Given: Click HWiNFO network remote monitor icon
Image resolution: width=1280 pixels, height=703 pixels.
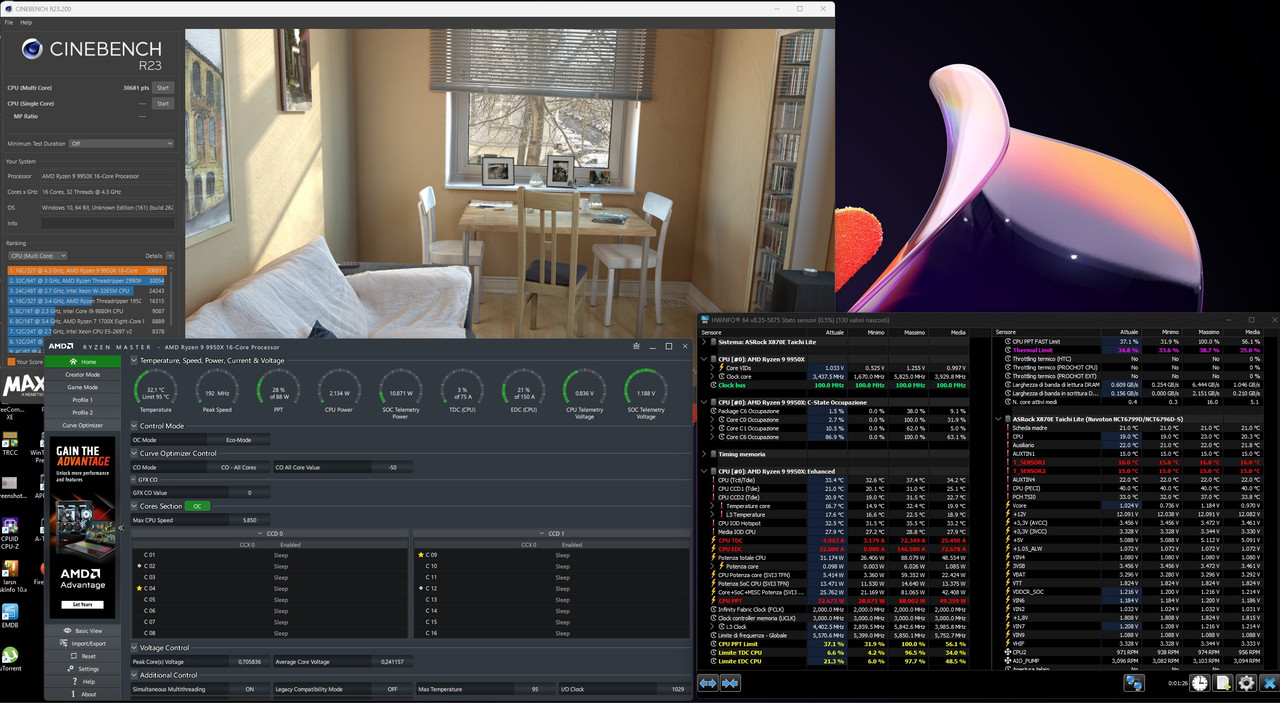Looking at the screenshot, I should (1134, 683).
